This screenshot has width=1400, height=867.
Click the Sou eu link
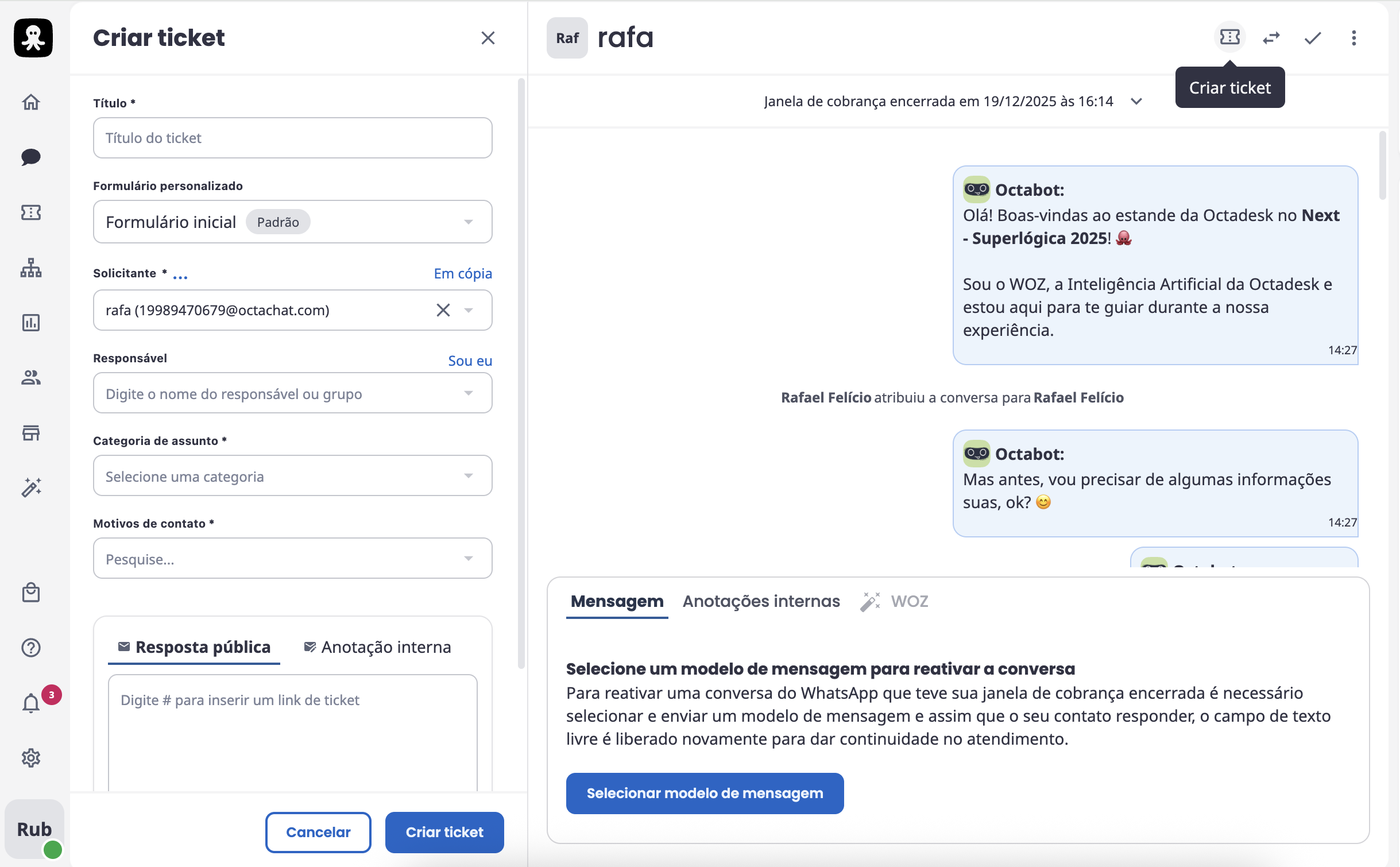point(470,361)
